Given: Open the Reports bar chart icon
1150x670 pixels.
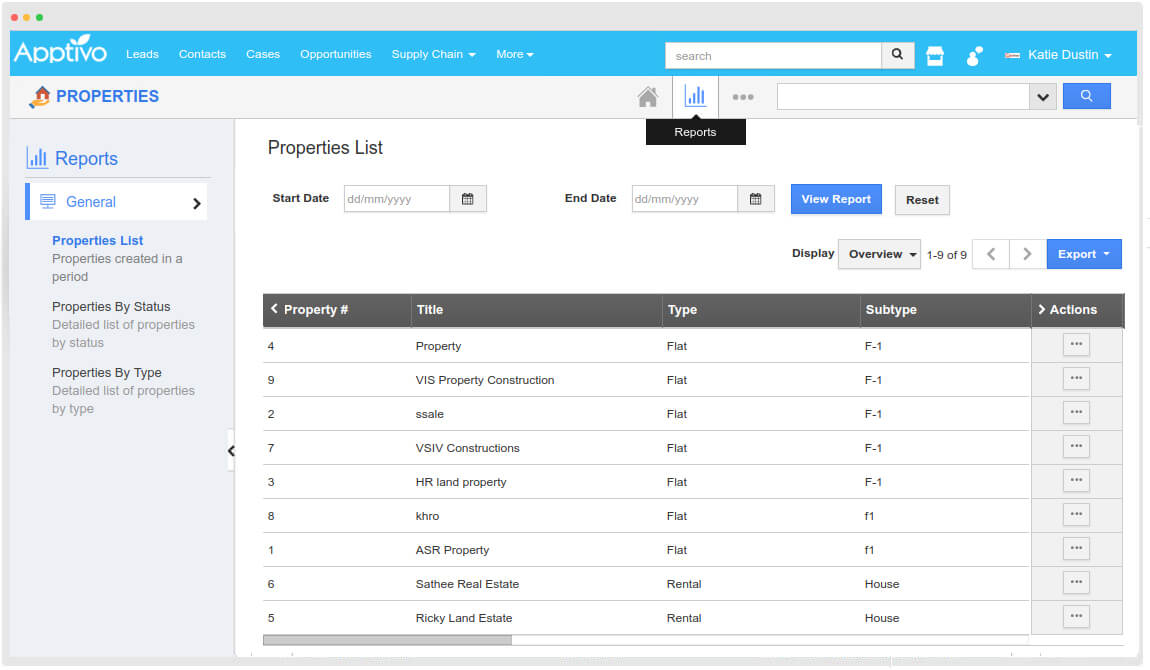Looking at the screenshot, I should 695,97.
